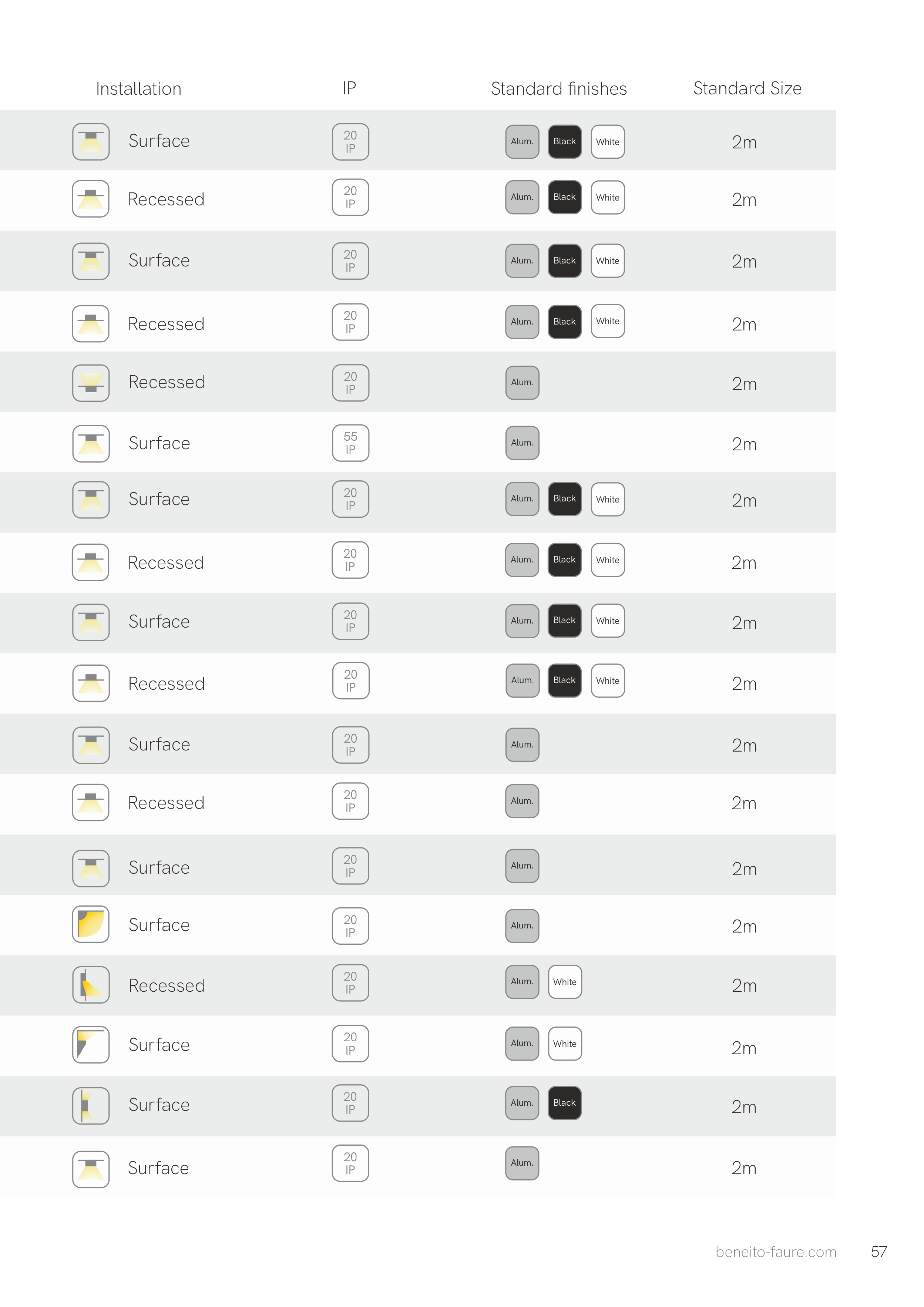924x1307 pixels.
Task: Click the Standard finishes column header
Action: (558, 89)
